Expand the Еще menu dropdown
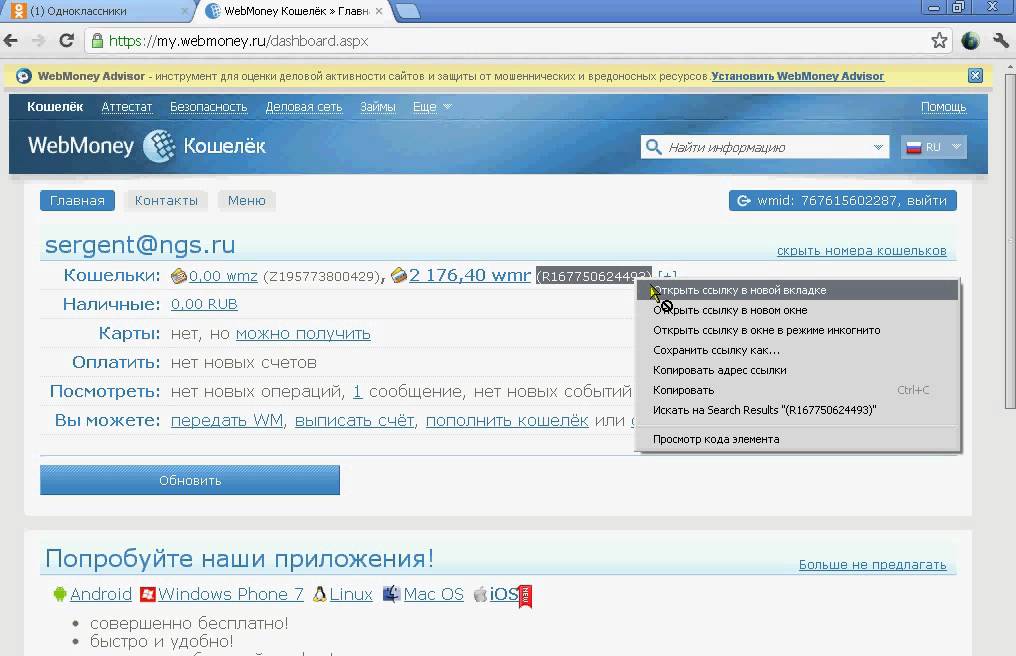 click(x=432, y=106)
